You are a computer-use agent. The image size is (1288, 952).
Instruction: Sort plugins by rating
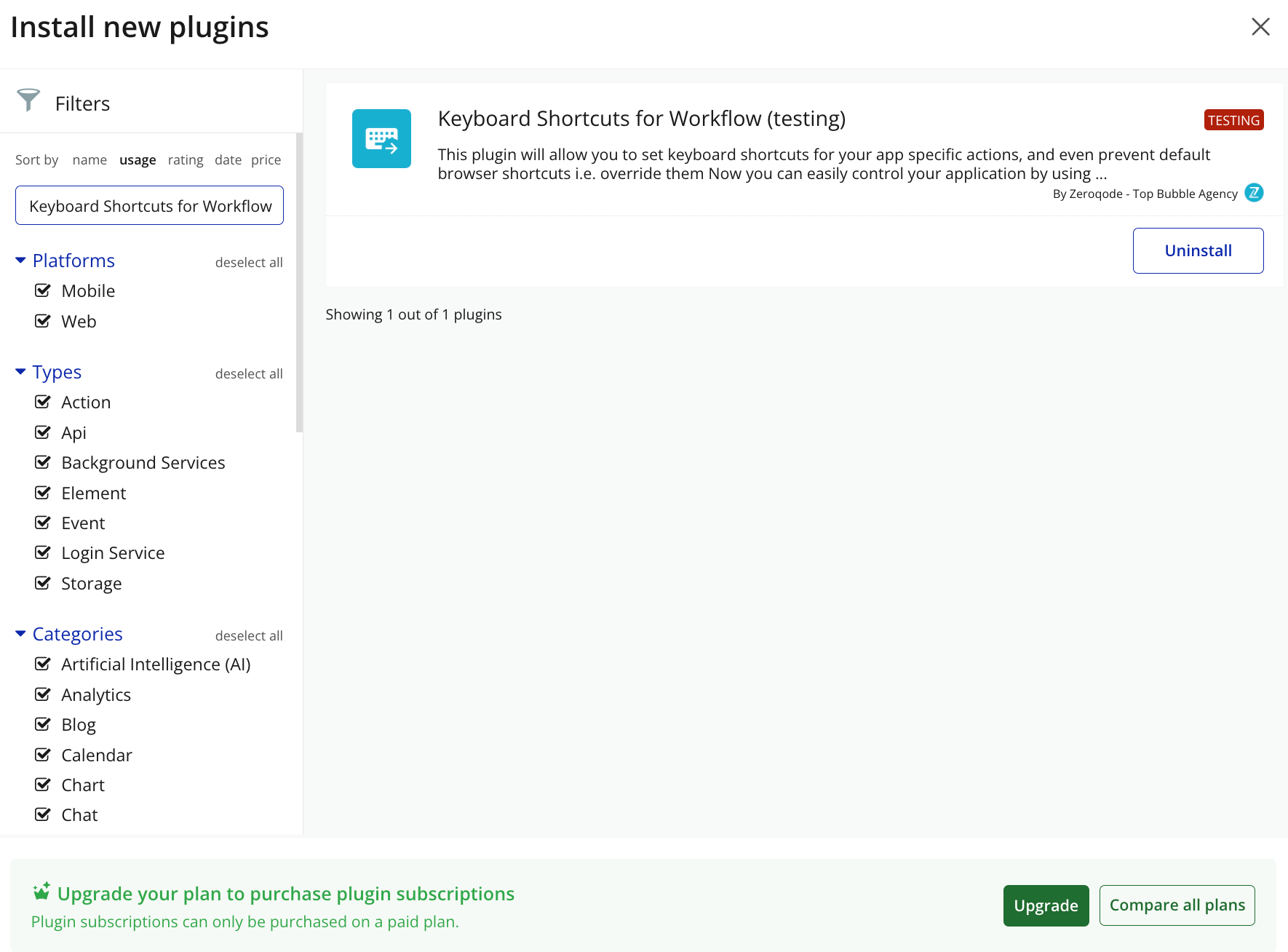[186, 160]
